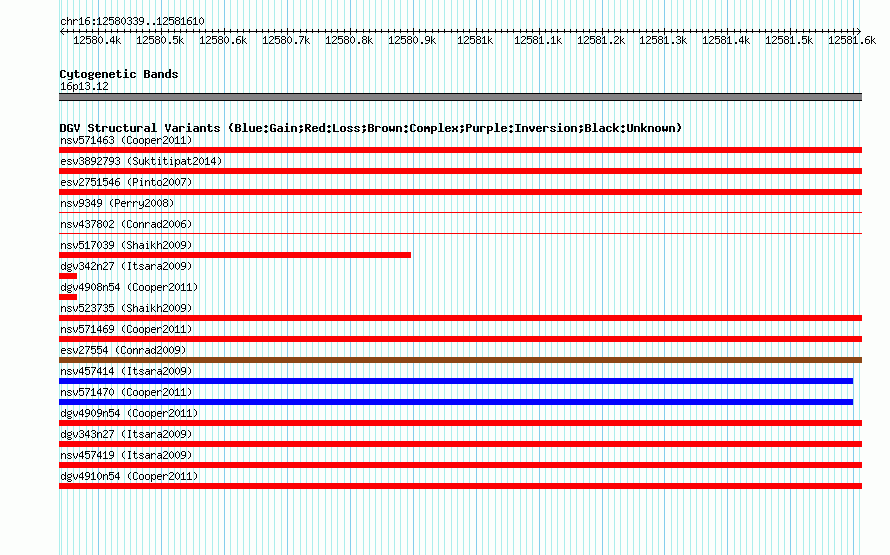Click the shorter red bar under nsv517039

coord(235,255)
